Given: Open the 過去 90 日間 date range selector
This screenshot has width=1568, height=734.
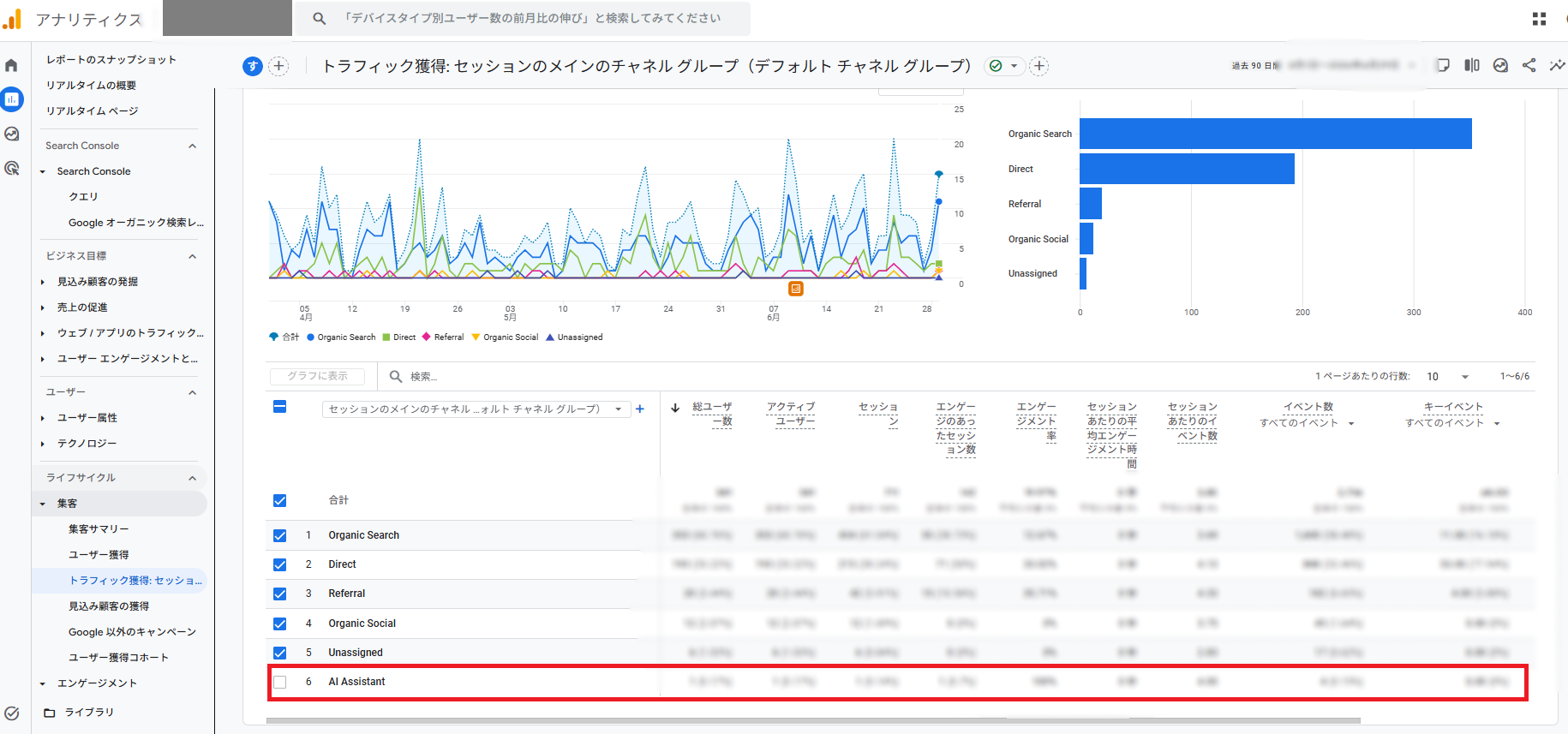Looking at the screenshot, I should [1324, 65].
